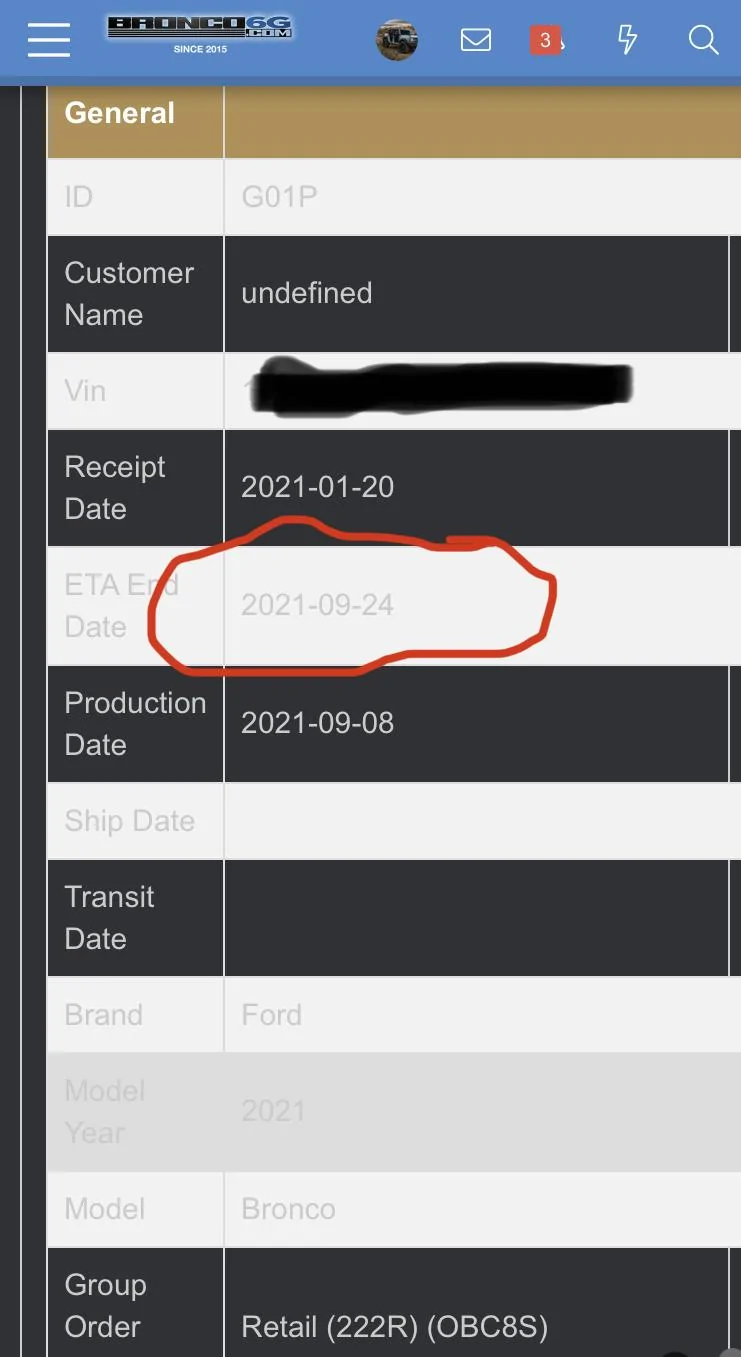The width and height of the screenshot is (741, 1357).
Task: Select the Ford brand value
Action: [271, 1015]
